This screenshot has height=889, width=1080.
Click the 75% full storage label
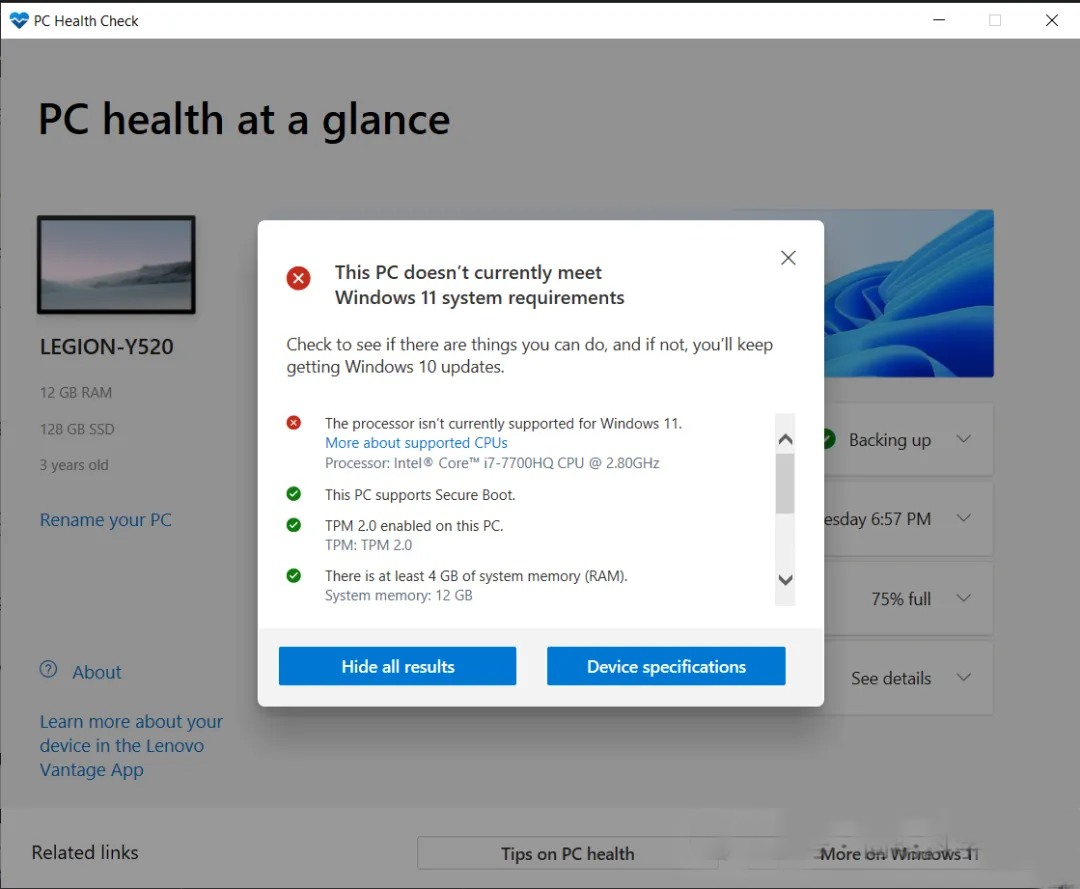tap(901, 599)
